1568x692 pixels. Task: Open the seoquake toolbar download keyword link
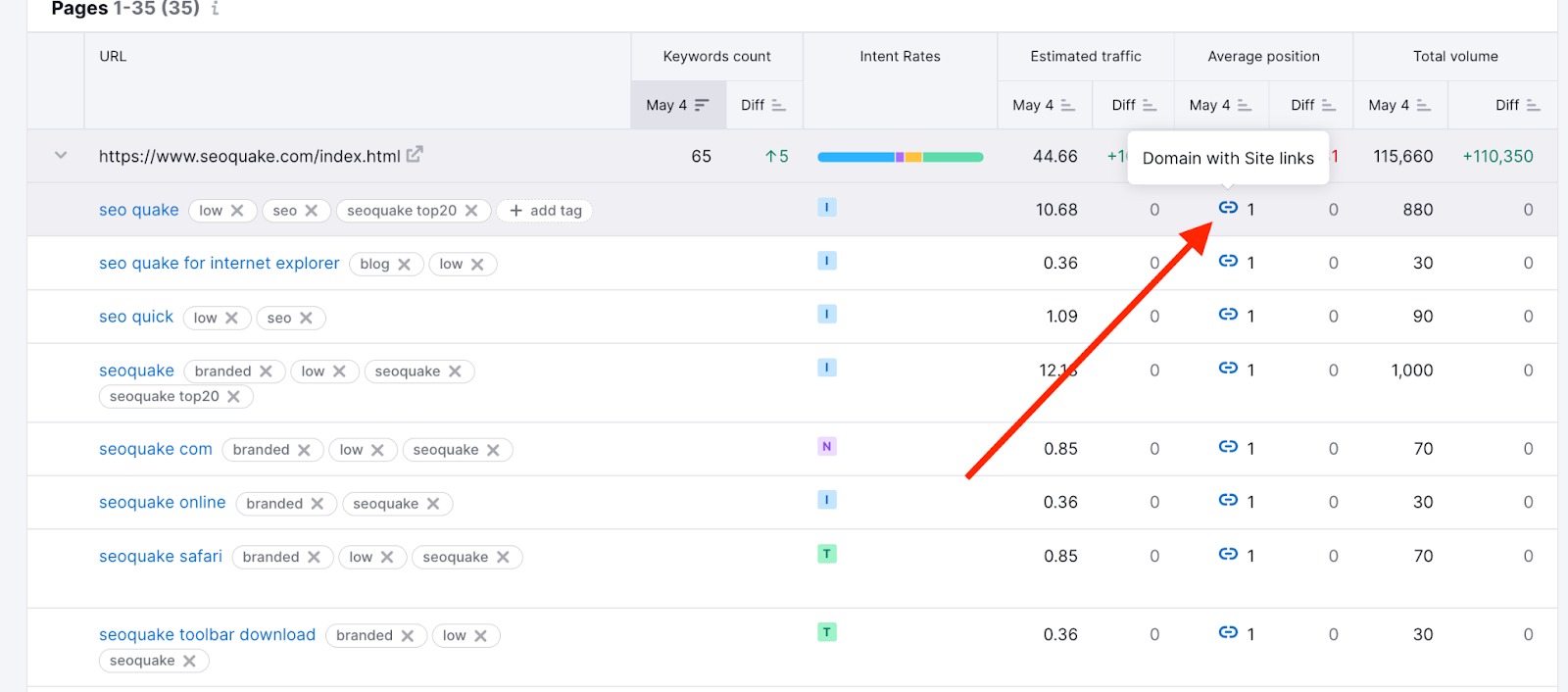click(207, 635)
